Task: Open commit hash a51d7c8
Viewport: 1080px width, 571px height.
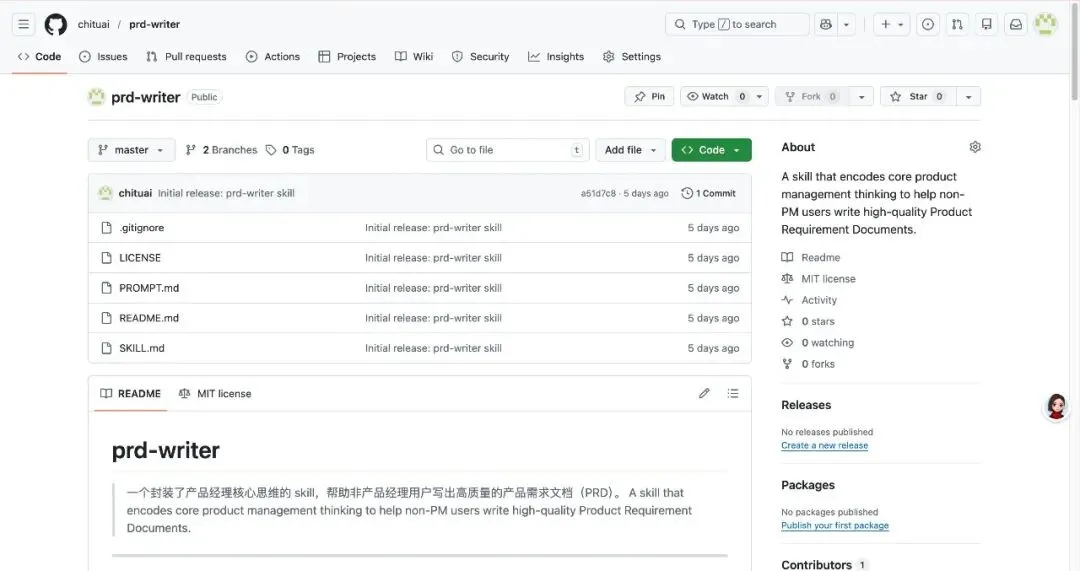Action: pos(598,194)
